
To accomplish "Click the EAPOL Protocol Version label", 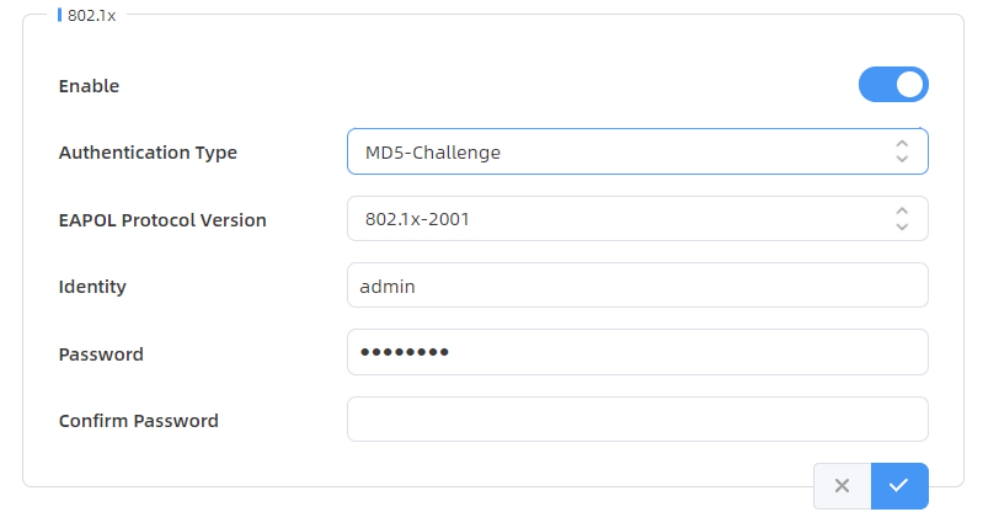I will (162, 220).
